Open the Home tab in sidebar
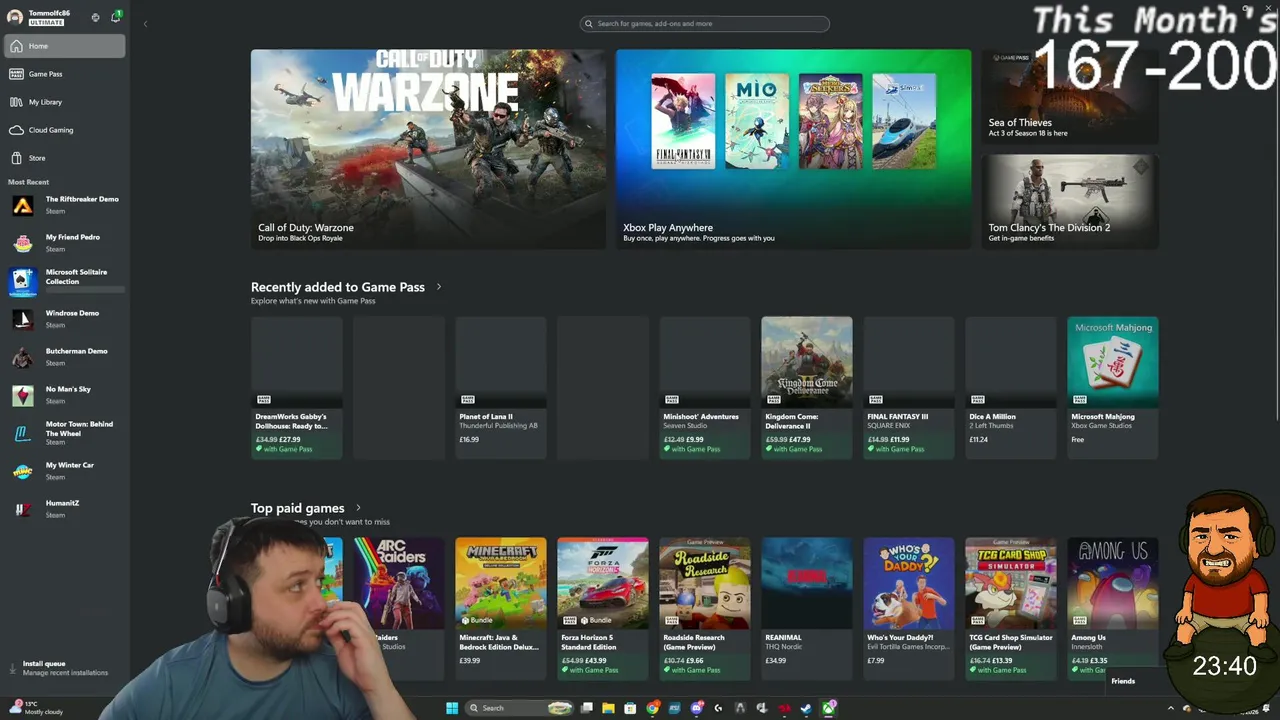The height and width of the screenshot is (720, 1280). (65, 46)
